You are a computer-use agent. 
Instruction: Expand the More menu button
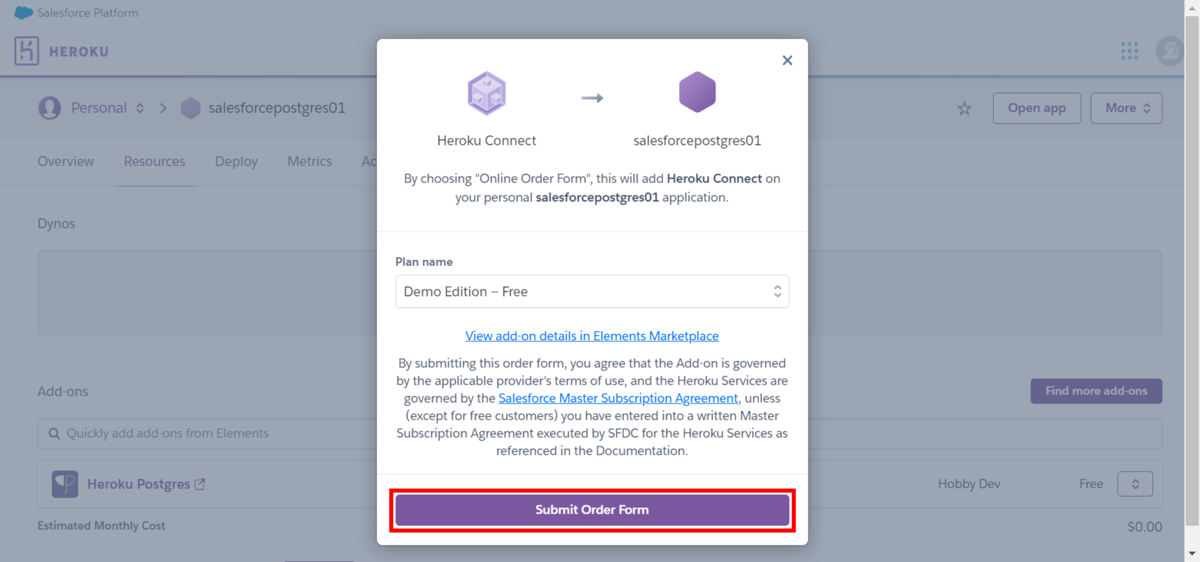[x=1126, y=108]
